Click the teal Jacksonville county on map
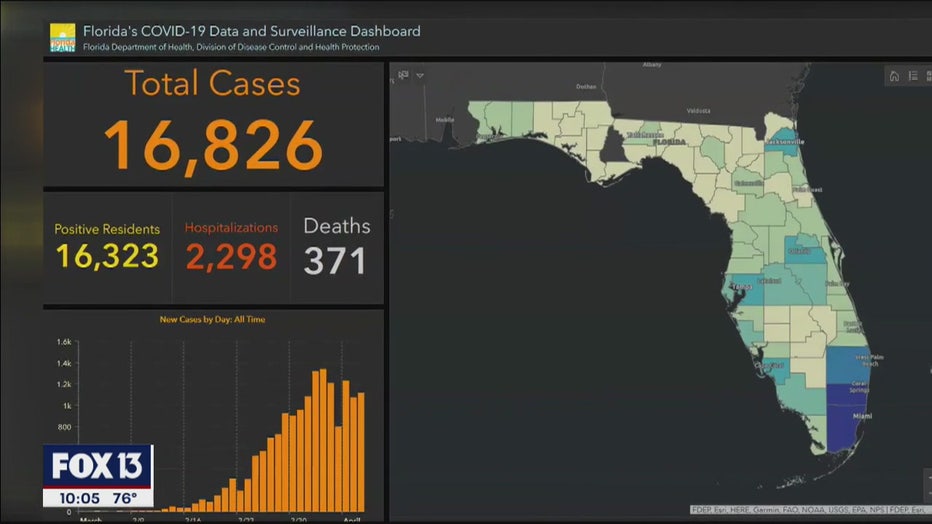Image resolution: width=932 pixels, height=524 pixels. (780, 141)
